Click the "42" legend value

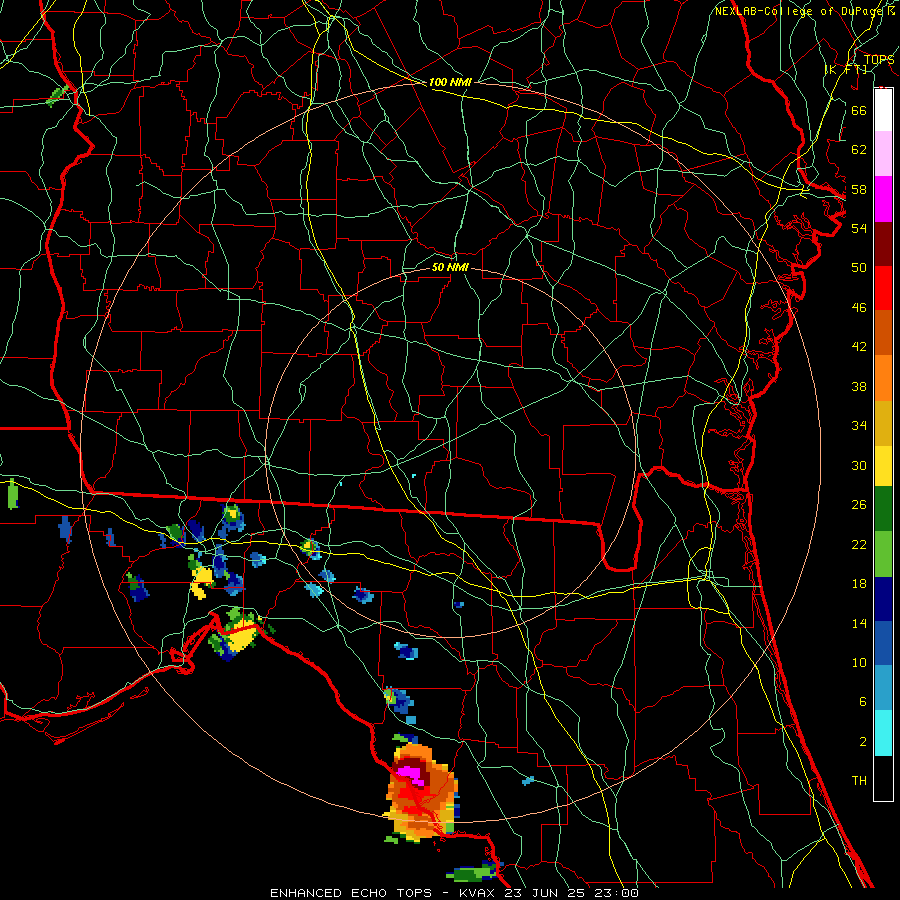pyautogui.click(x=859, y=346)
